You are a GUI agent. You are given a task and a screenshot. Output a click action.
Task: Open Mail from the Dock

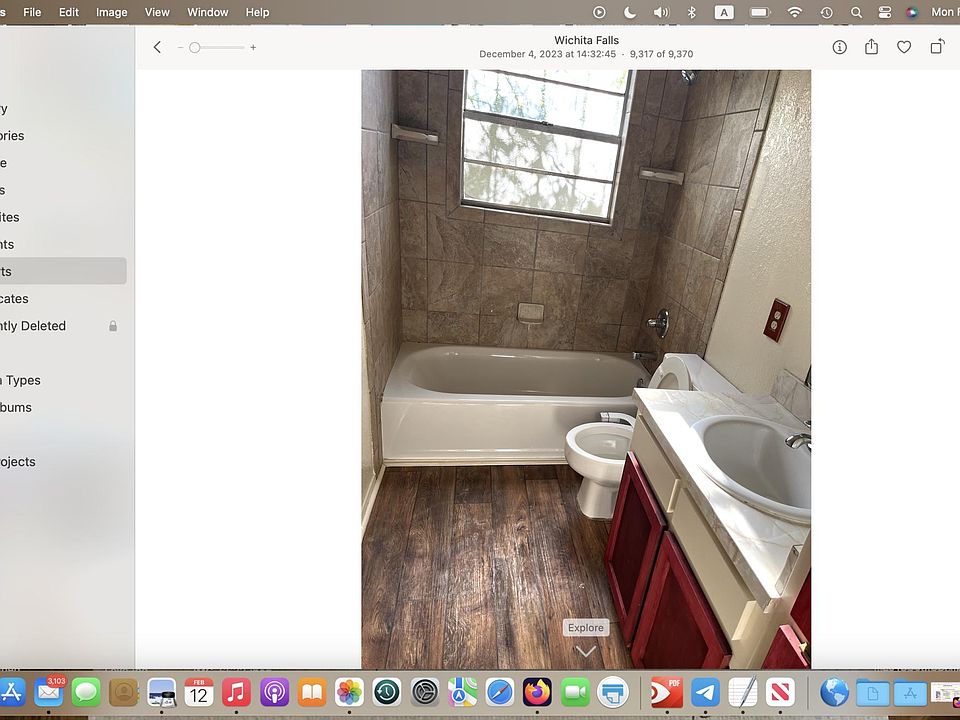(48, 693)
